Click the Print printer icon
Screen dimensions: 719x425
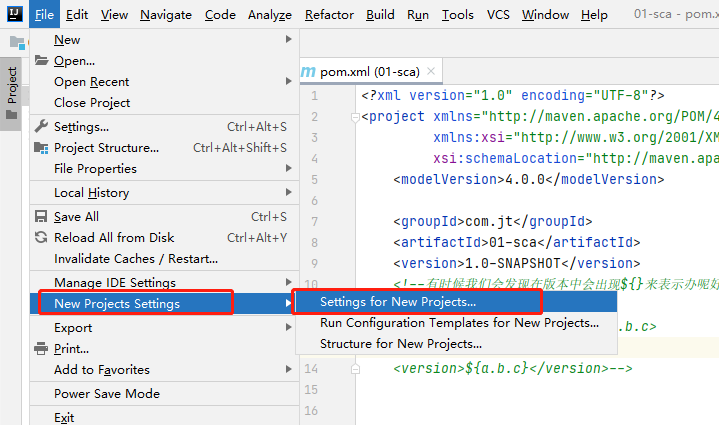[x=41, y=349]
